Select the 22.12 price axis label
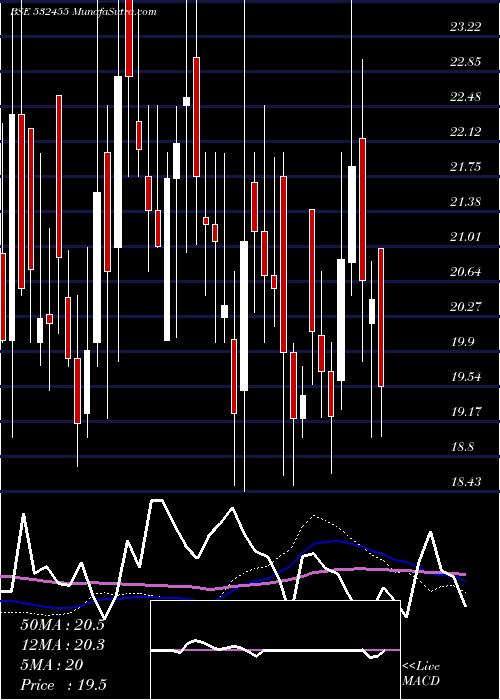This screenshot has height=700, width=500. [x=466, y=131]
